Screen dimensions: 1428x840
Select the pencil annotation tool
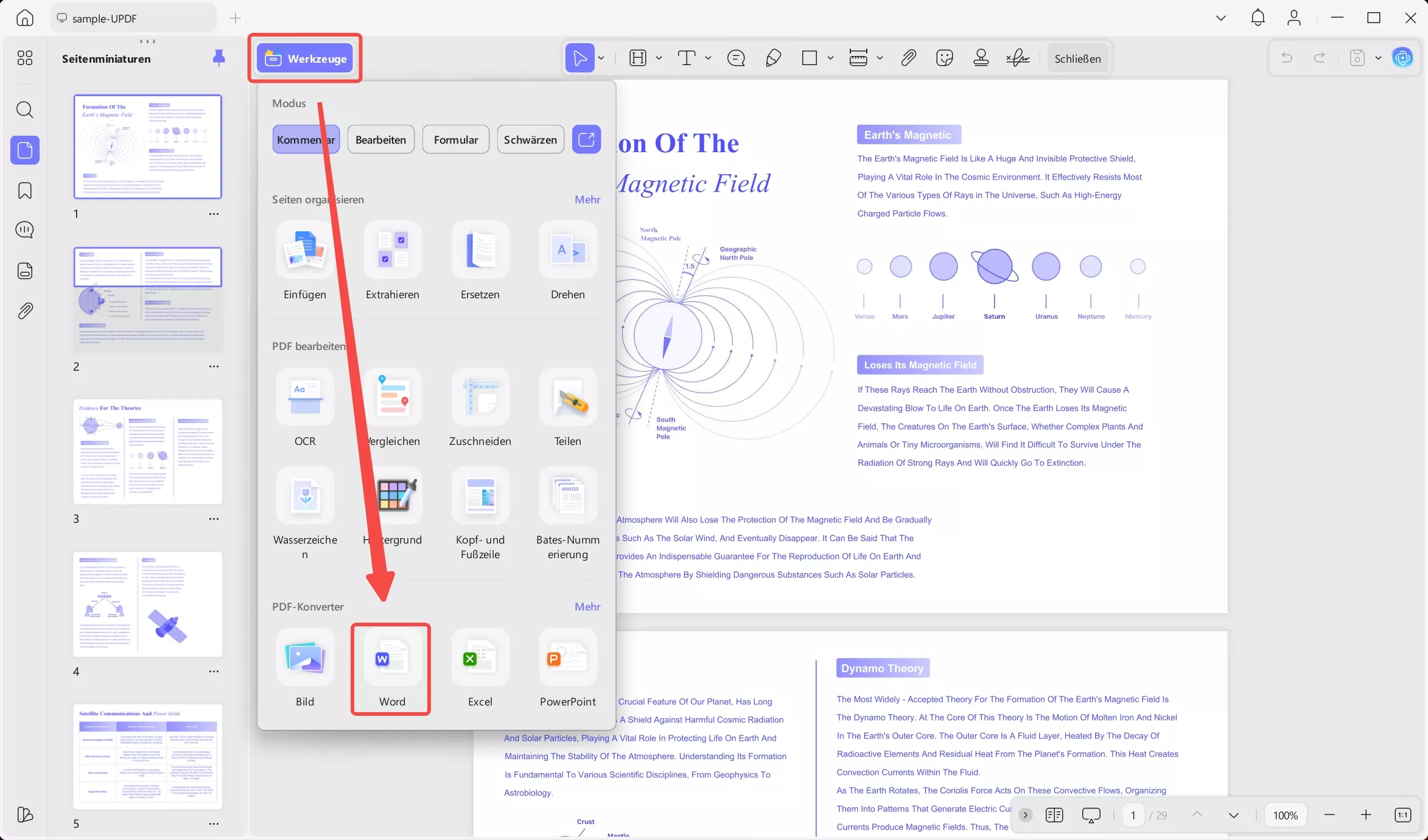[773, 58]
